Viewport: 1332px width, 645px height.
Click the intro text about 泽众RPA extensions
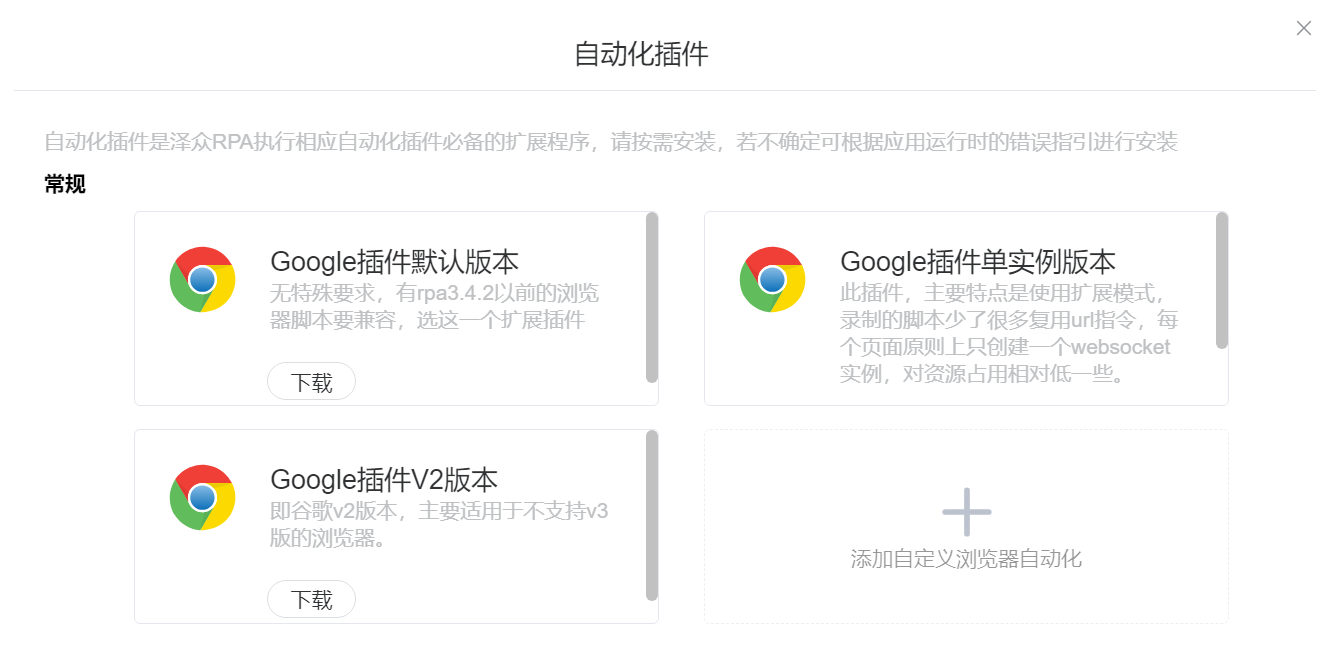coord(611,142)
